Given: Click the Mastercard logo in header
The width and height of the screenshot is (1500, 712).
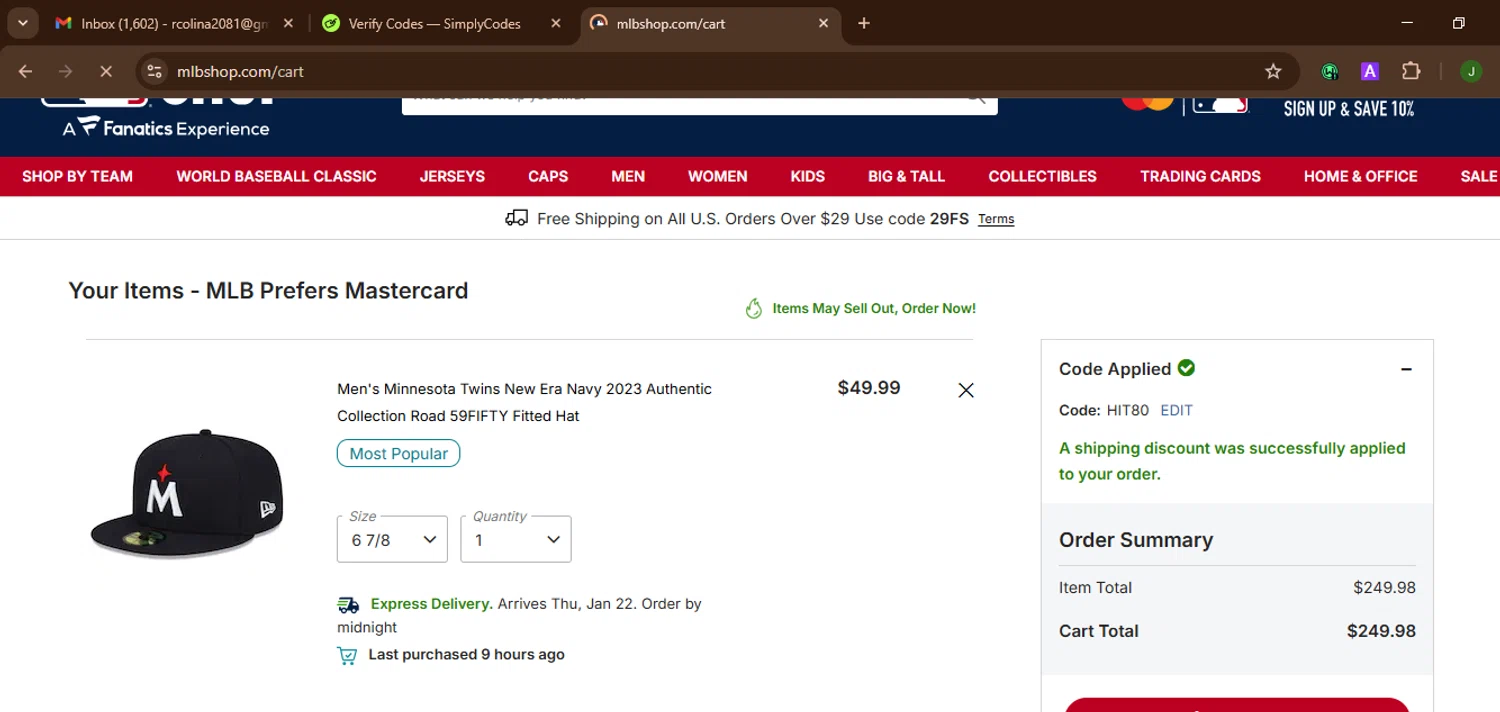Looking at the screenshot, I should (1148, 101).
